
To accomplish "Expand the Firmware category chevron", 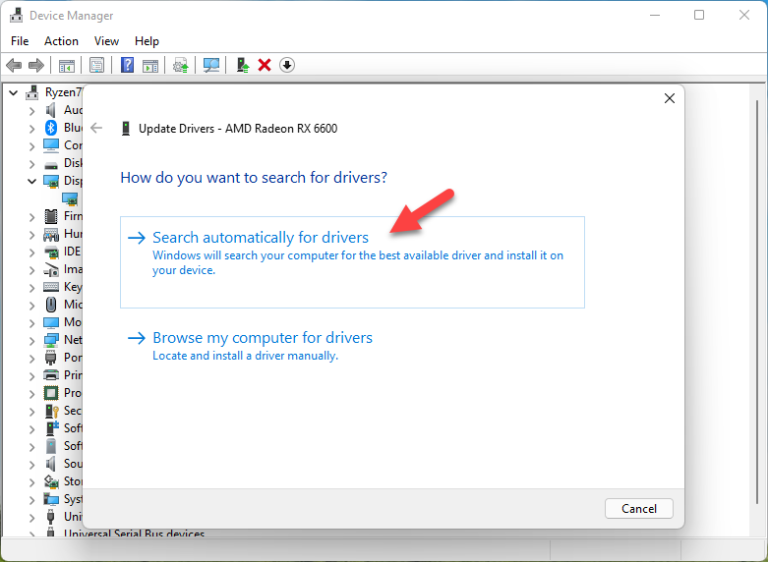I will point(32,217).
